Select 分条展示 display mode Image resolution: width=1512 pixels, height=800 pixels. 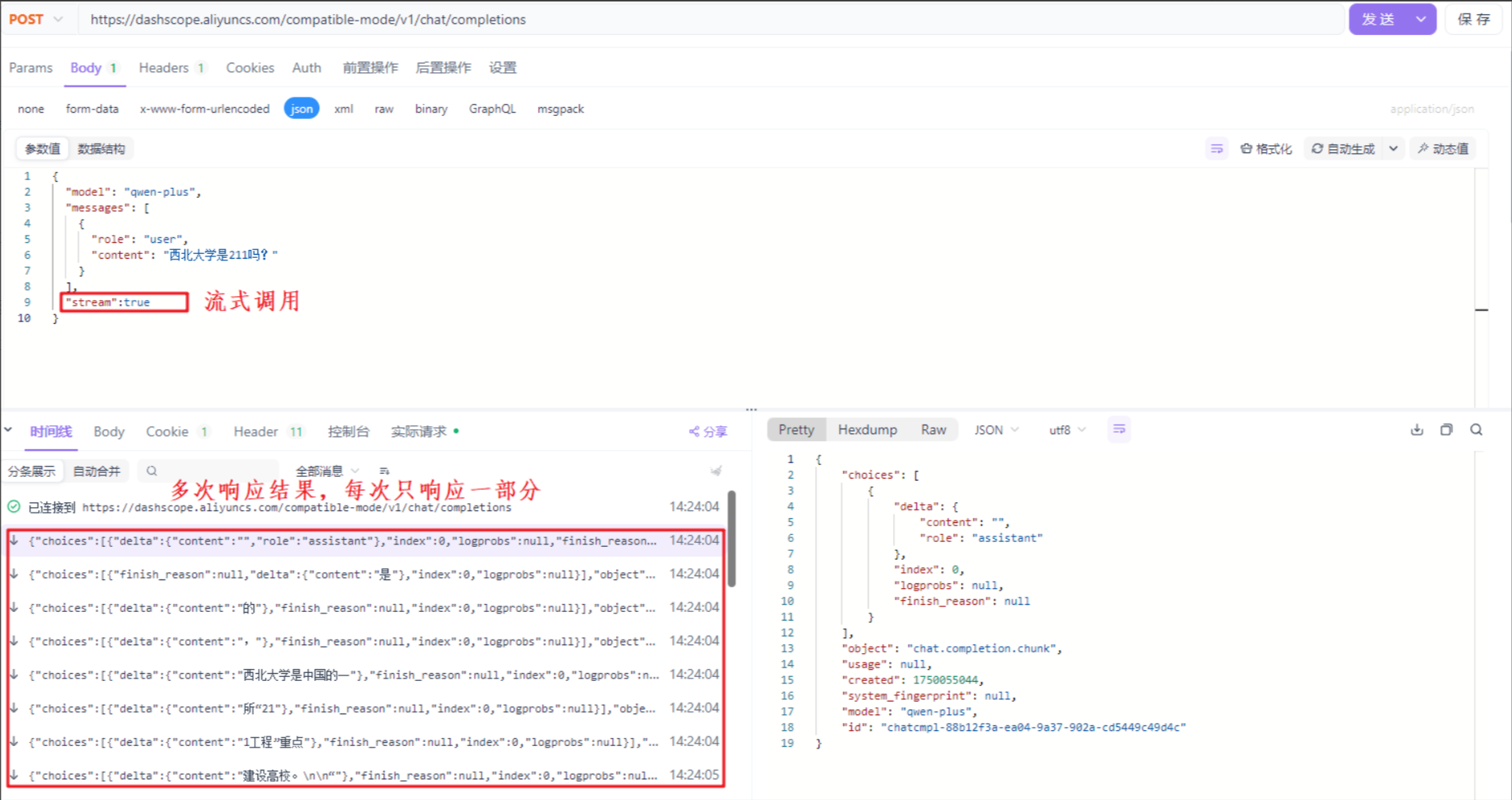32,471
